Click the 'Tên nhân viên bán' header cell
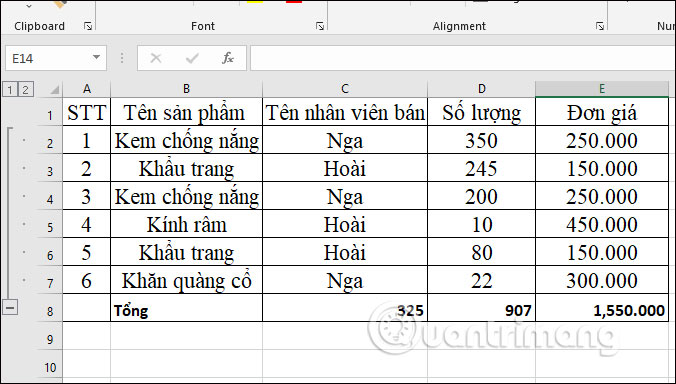 tap(345, 112)
